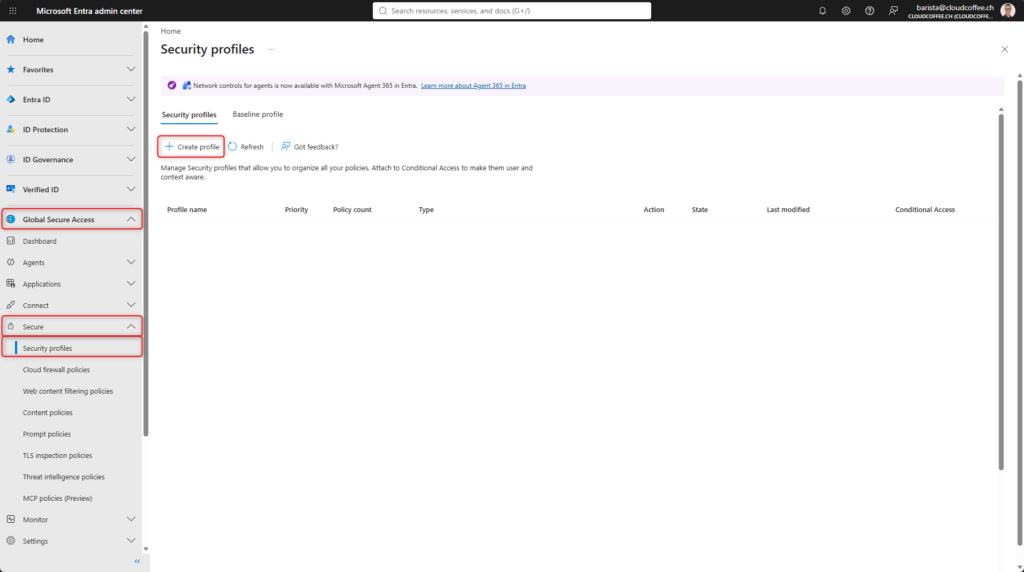
Task: Click the Got feedback? button
Action: [310, 147]
